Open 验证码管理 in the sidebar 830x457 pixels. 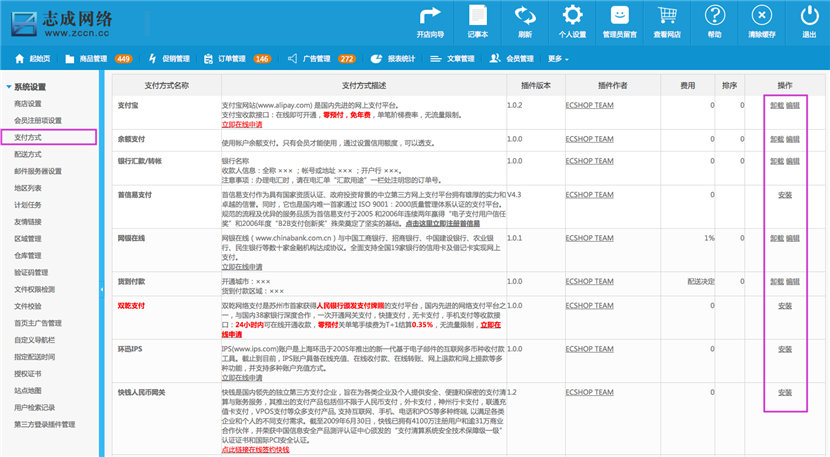point(31,273)
